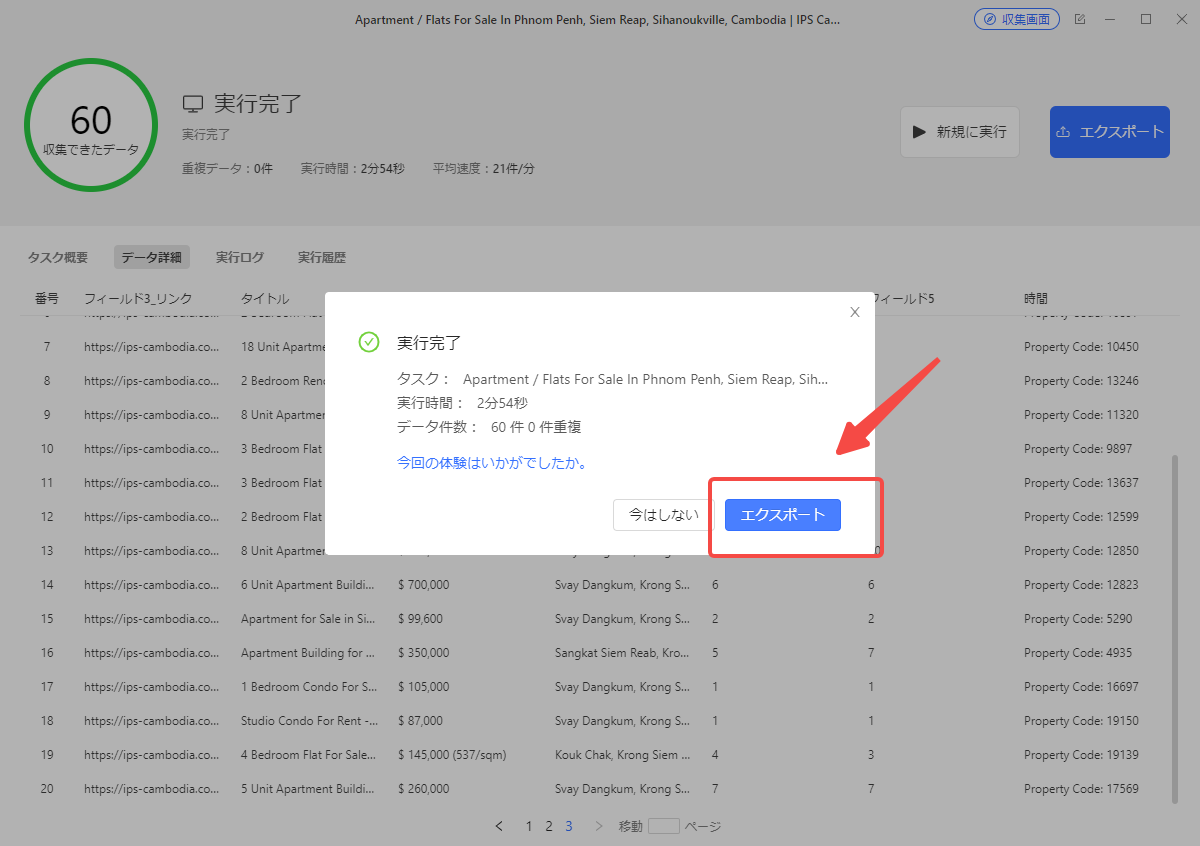1200x846 pixels.
Task: Close the 実行完了 dialog with X
Action: pos(854,312)
